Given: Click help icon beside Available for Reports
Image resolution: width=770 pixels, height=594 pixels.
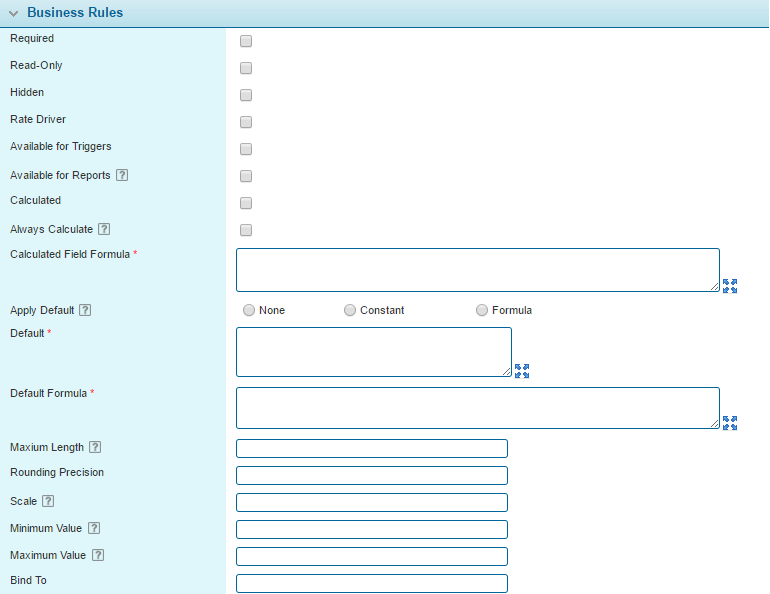Looking at the screenshot, I should click(x=122, y=176).
